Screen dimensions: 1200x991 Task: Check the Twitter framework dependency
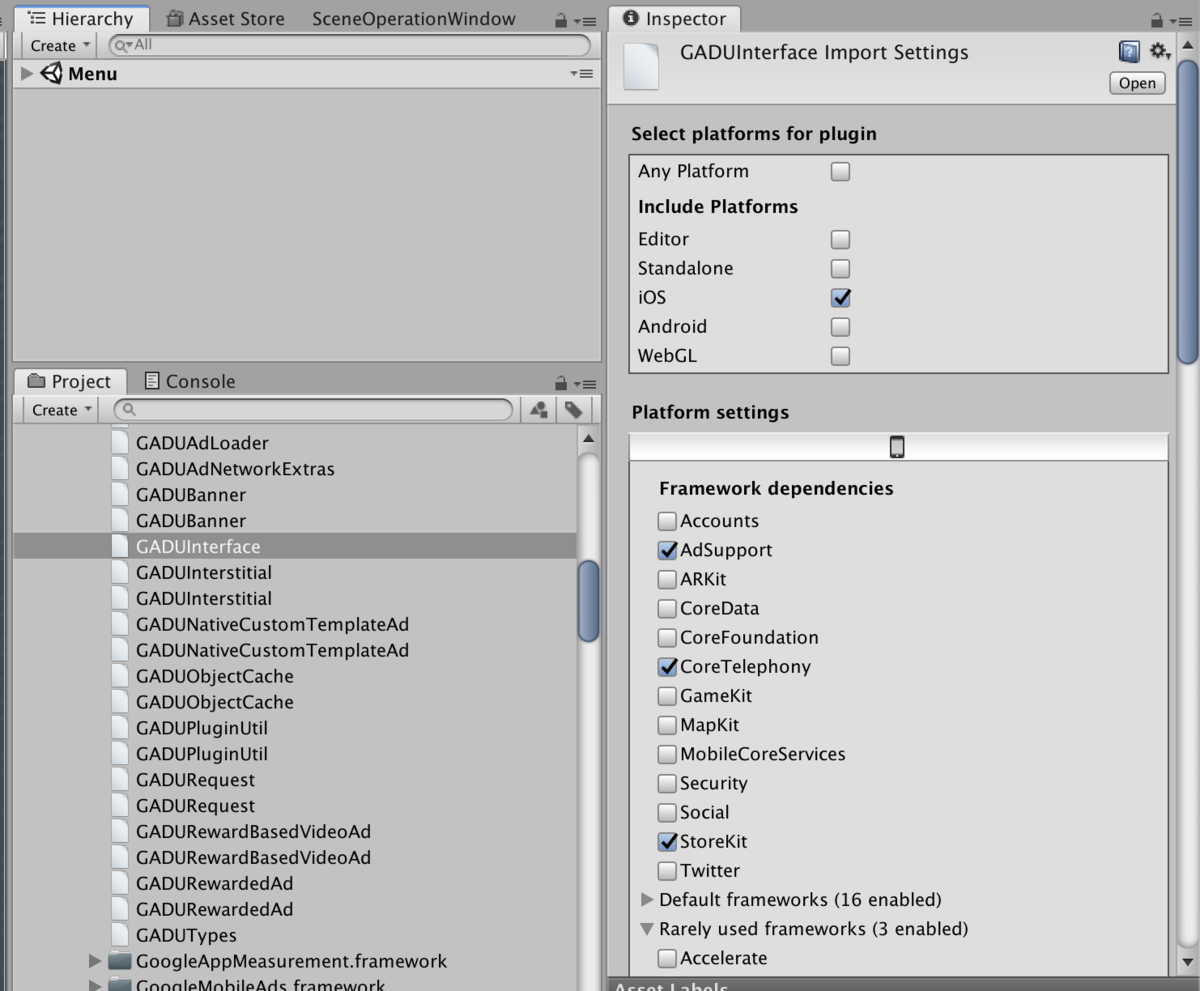pyautogui.click(x=667, y=871)
